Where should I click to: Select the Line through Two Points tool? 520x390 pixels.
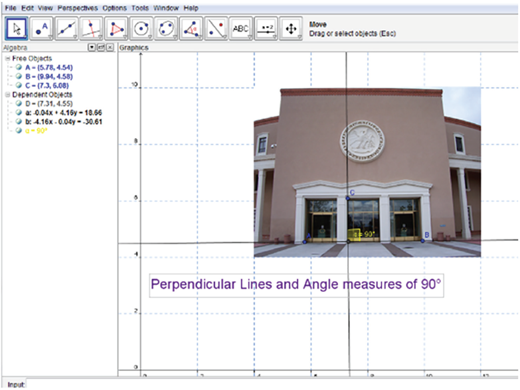[x=66, y=29]
